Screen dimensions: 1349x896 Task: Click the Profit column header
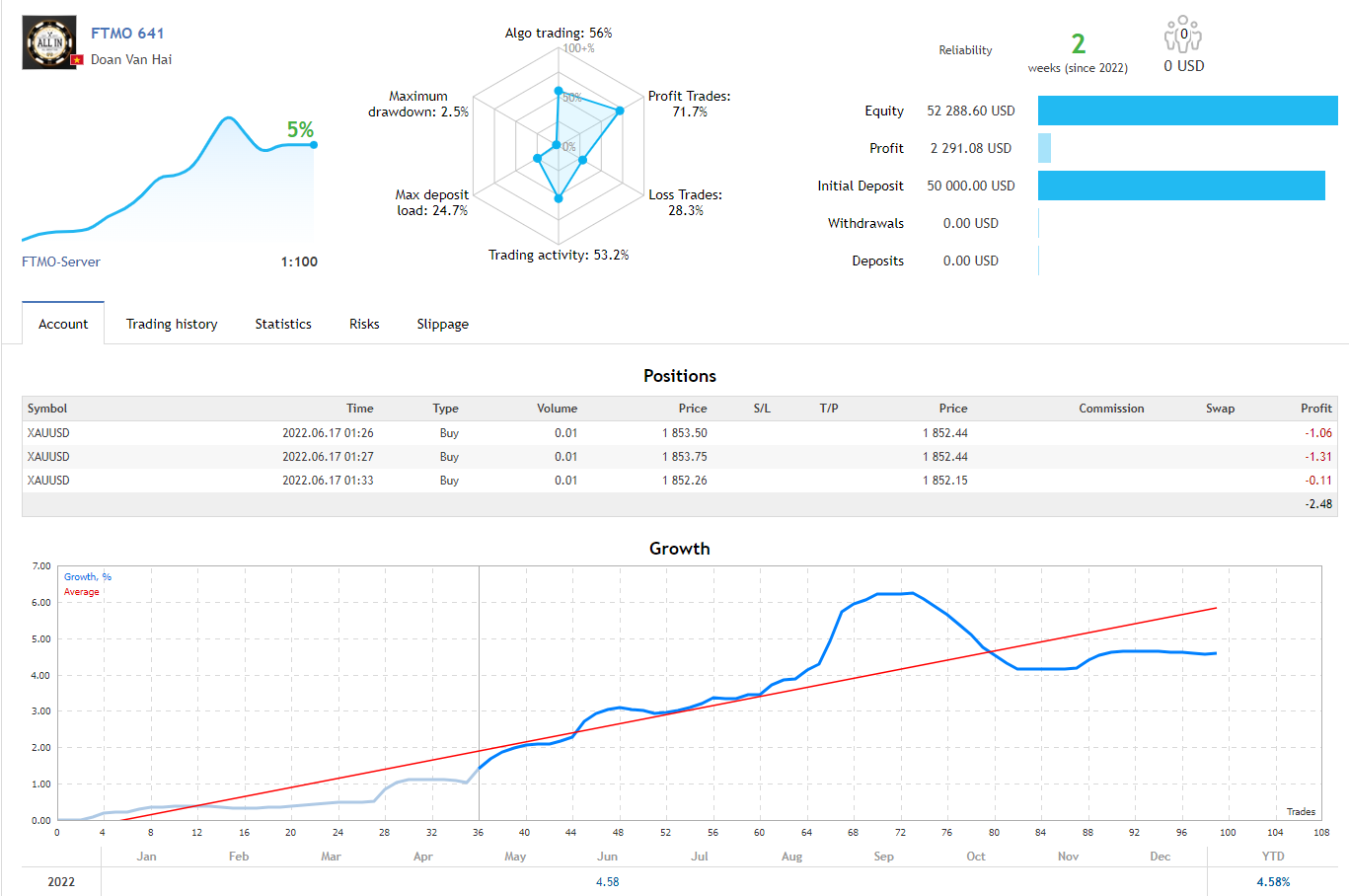pos(1316,409)
